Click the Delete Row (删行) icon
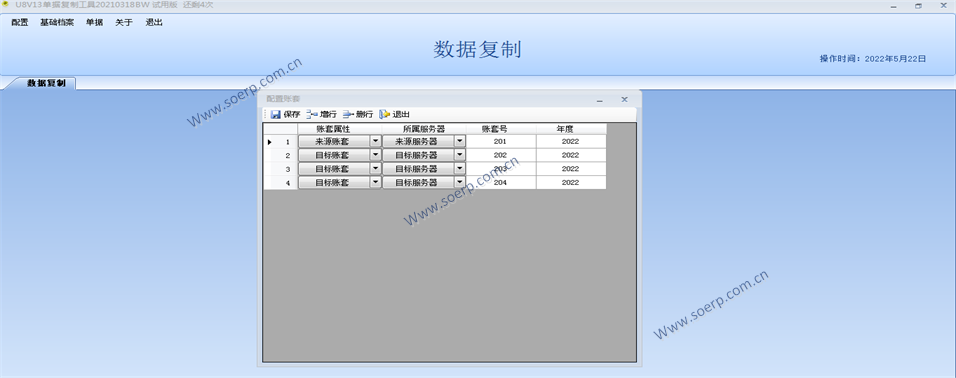This screenshot has width=956, height=378. point(349,115)
